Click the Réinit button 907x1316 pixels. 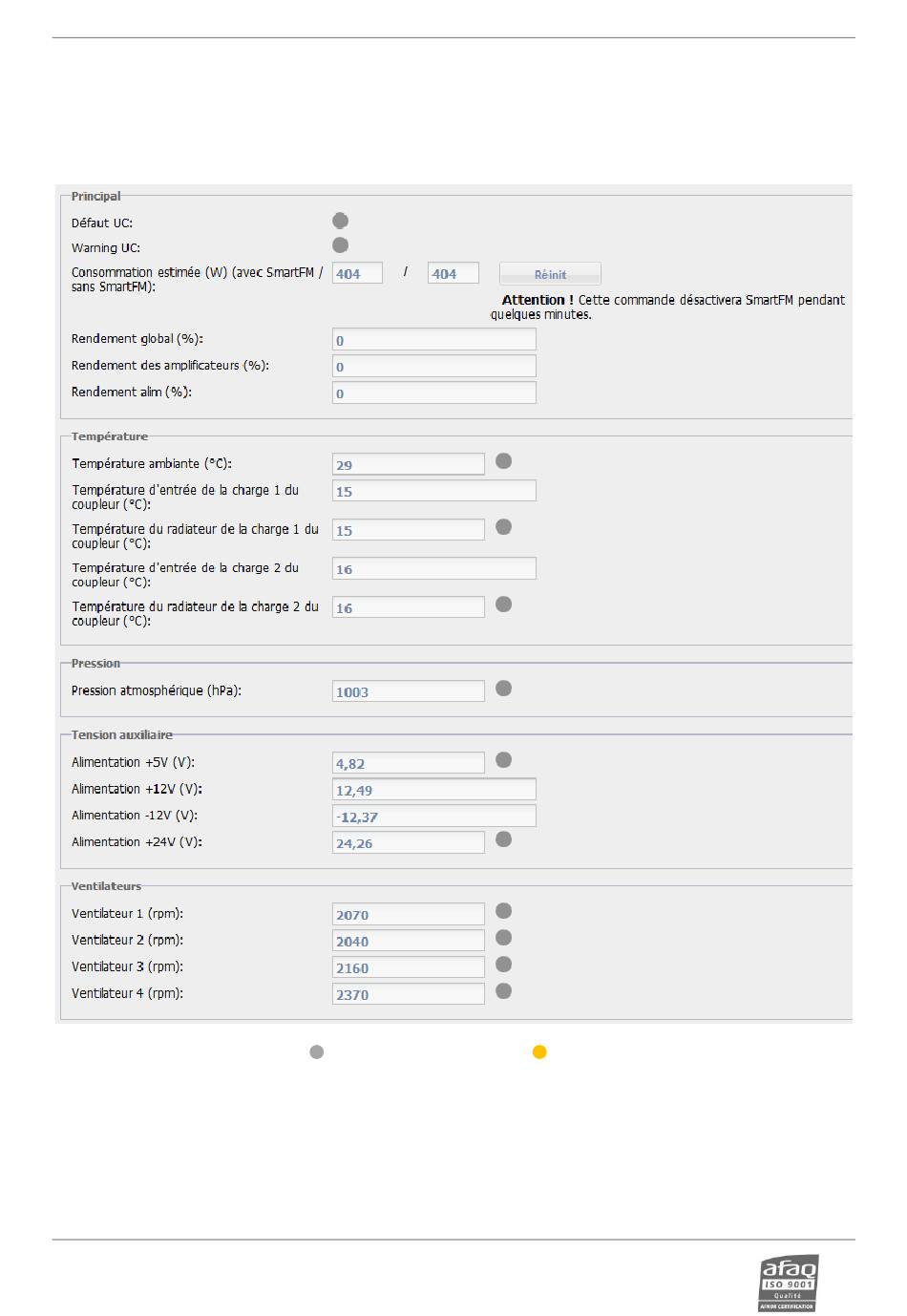tap(550, 274)
